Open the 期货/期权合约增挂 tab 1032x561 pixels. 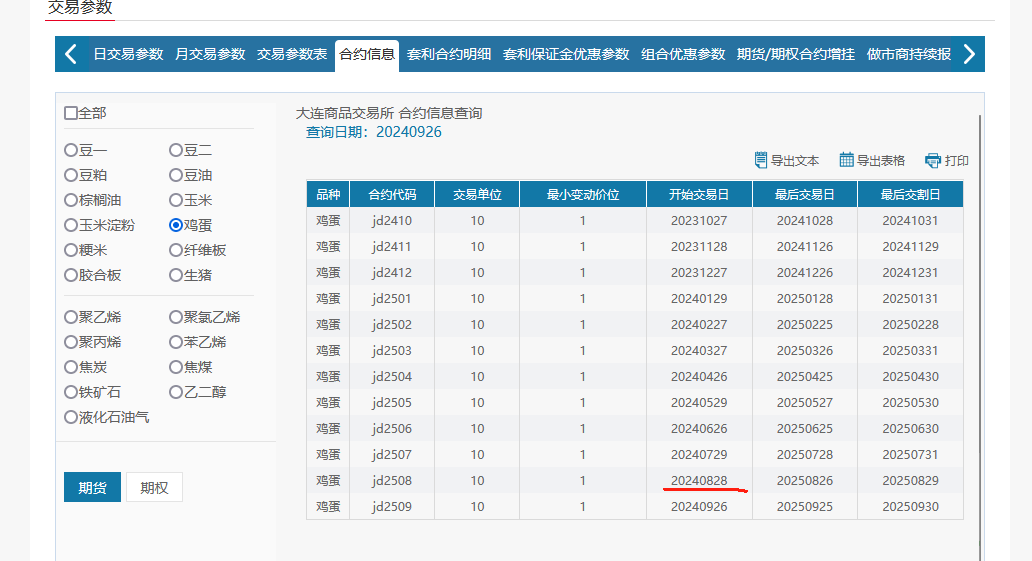(796, 54)
